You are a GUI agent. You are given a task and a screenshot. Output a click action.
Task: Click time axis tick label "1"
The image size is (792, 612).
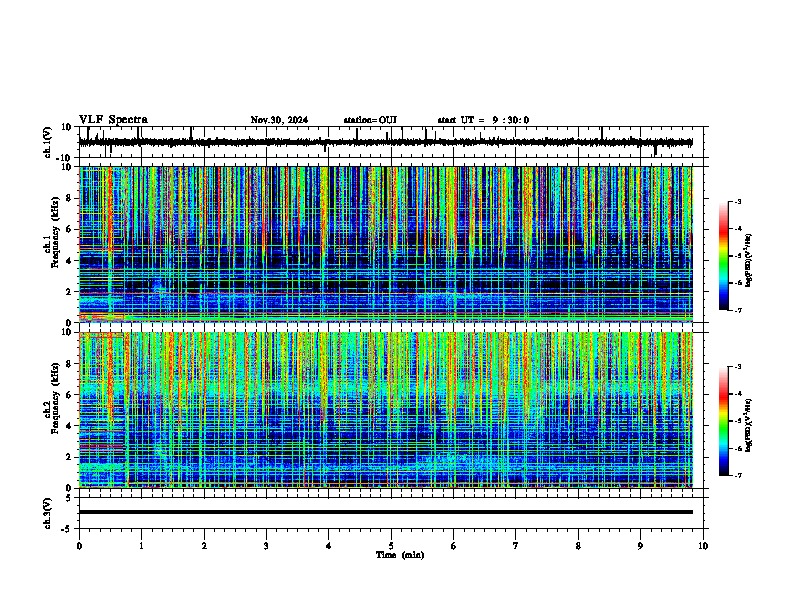141,546
